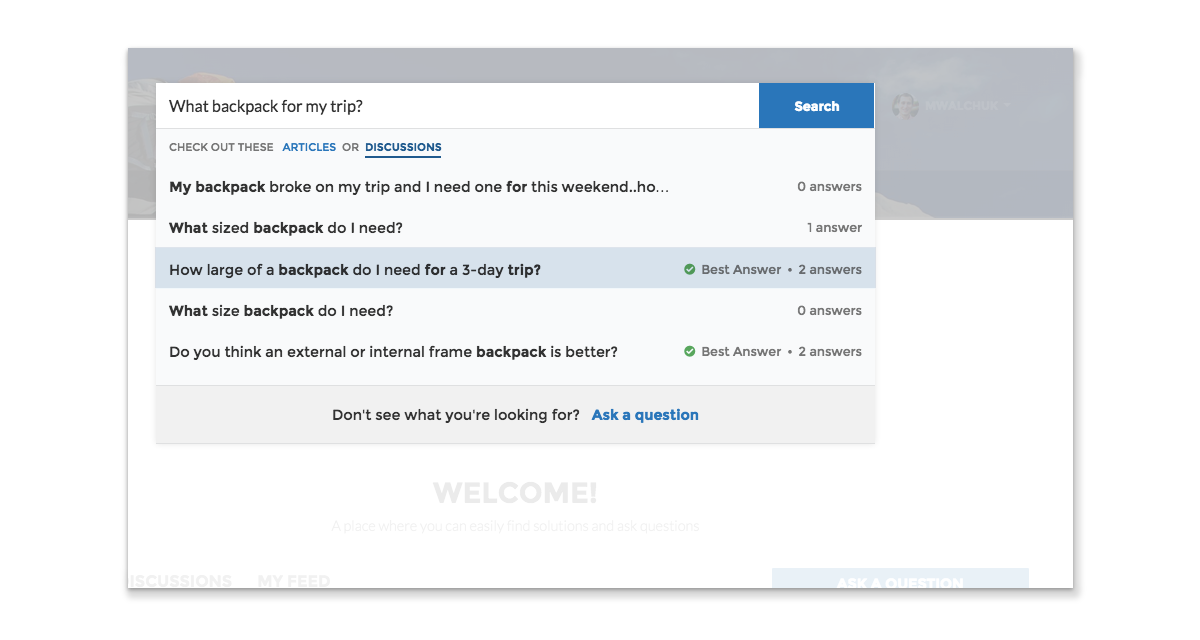1200x640 pixels.
Task: Focus the search box containing "What backpack for my trip?"
Action: 457,106
